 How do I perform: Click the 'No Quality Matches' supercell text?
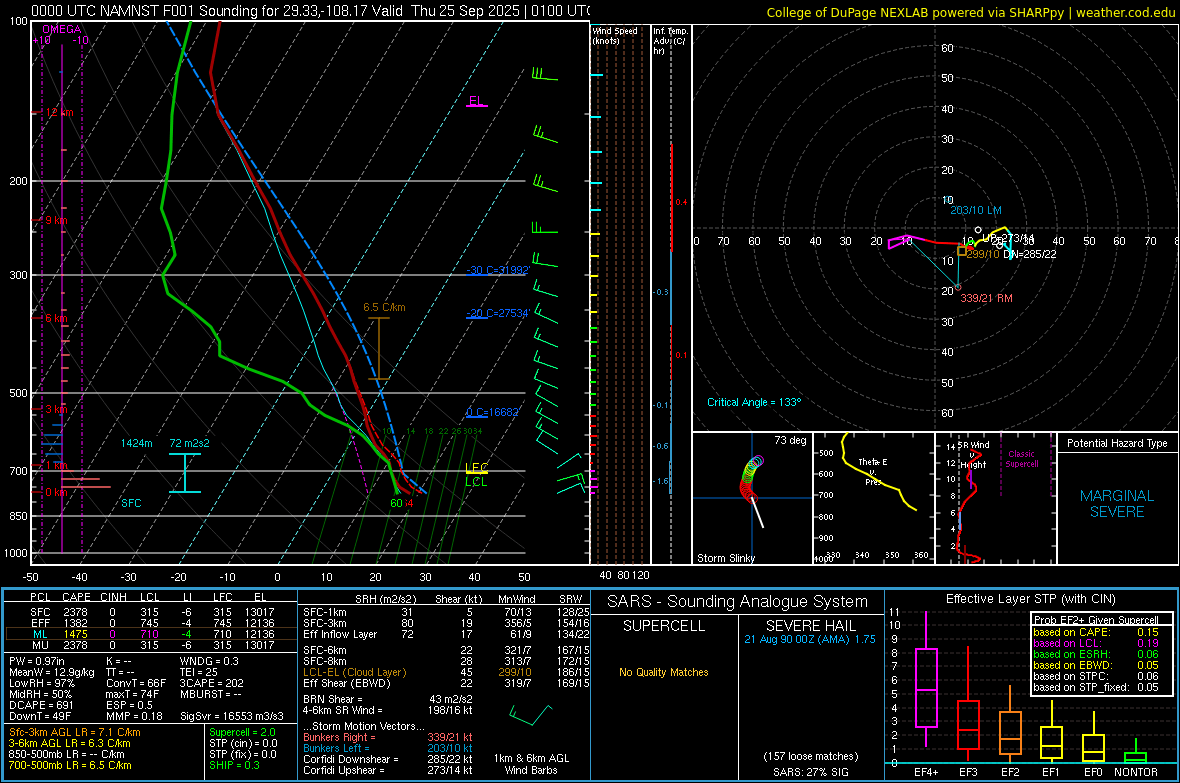(664, 672)
